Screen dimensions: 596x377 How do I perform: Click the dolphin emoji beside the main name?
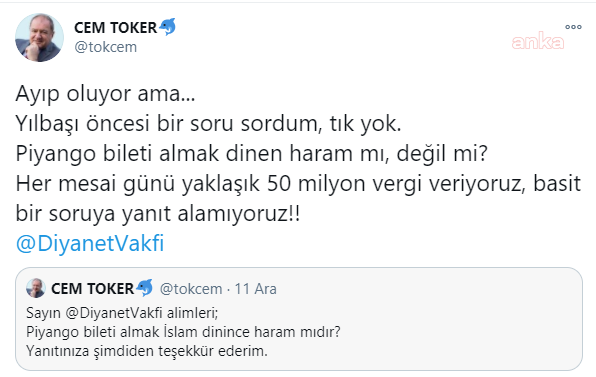(167, 27)
